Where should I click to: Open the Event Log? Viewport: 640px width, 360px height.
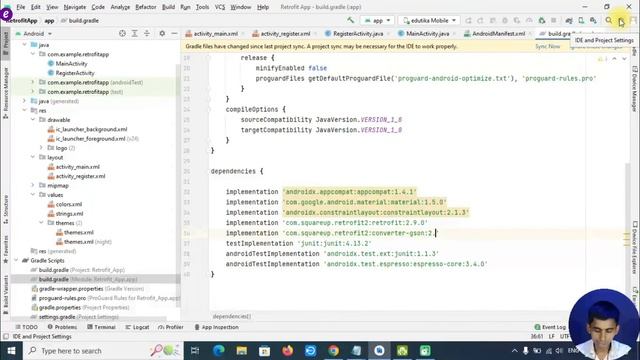550,327
